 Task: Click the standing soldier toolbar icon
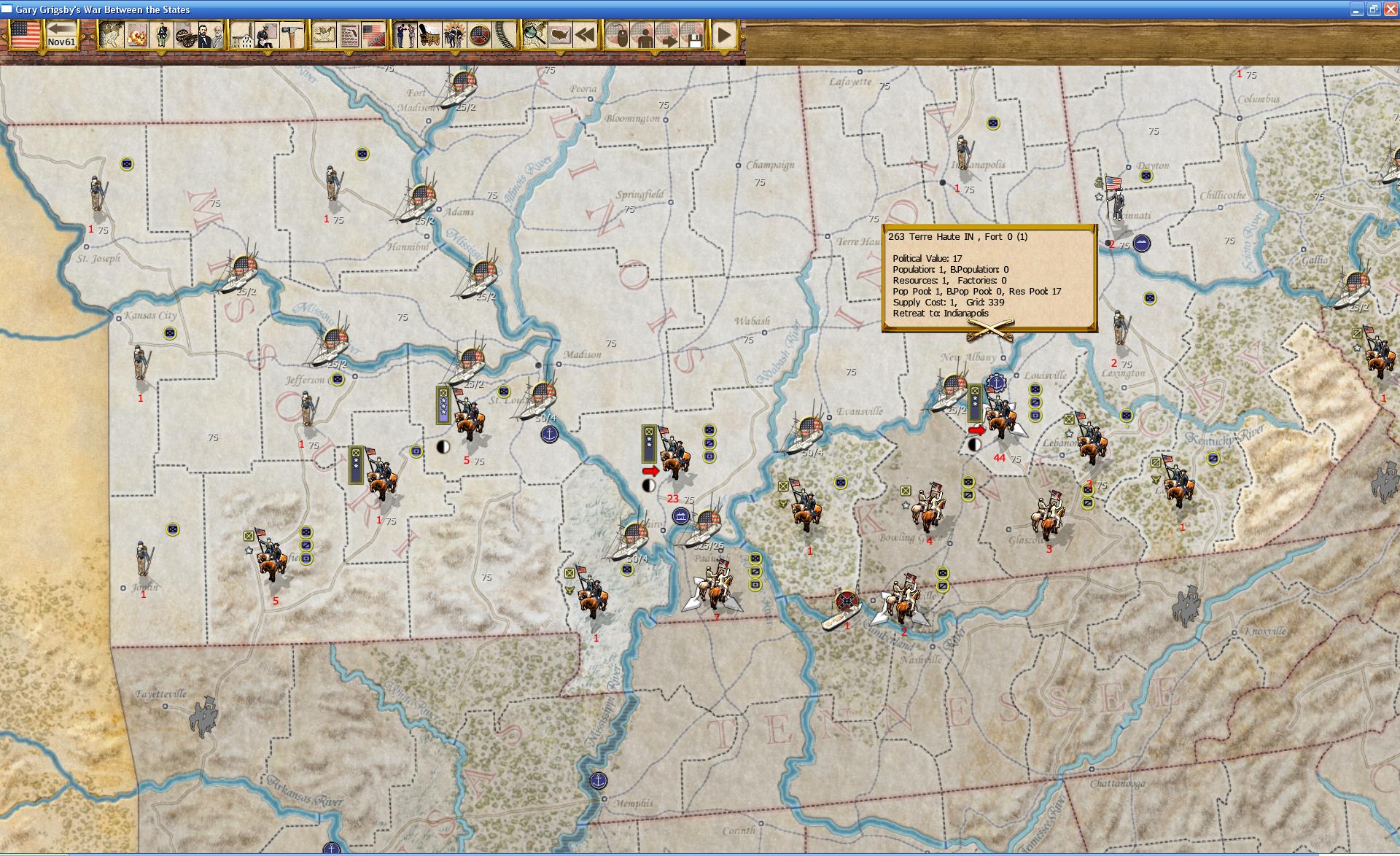[162, 34]
